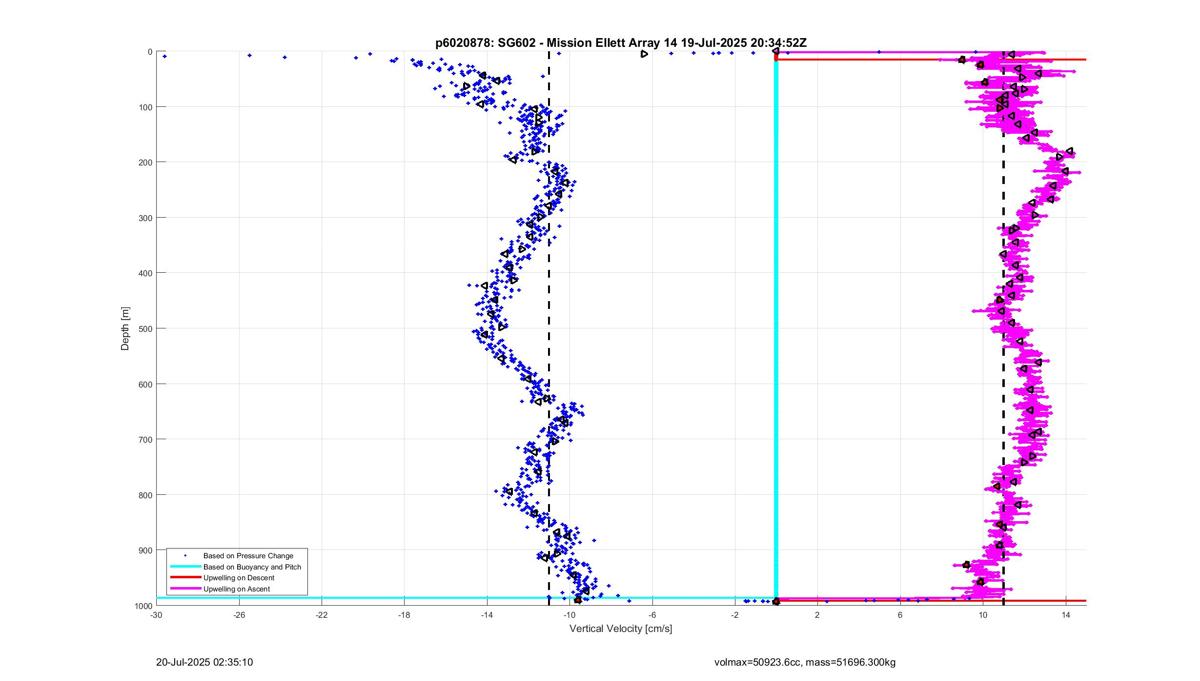The height and width of the screenshot is (681, 1200).
Task: Click x-axis tick label "-22"
Action: [322, 615]
